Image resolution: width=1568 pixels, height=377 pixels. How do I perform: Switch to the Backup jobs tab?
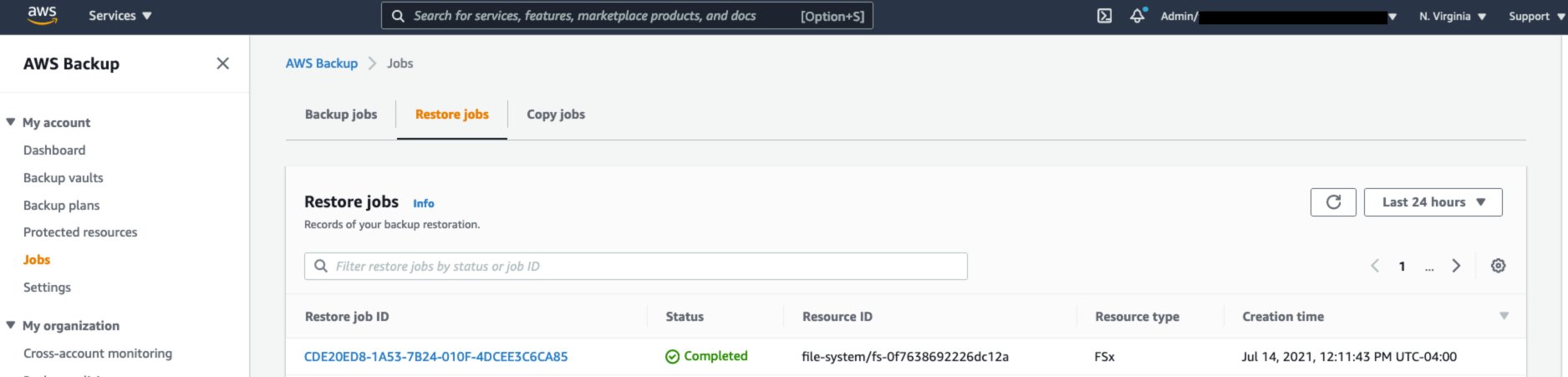341,115
